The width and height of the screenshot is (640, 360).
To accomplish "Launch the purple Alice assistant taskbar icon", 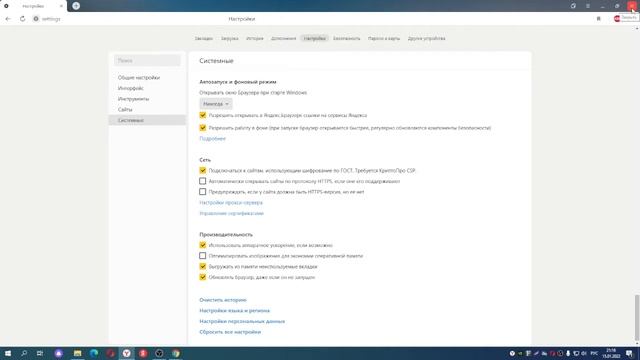I will [x=59, y=353].
